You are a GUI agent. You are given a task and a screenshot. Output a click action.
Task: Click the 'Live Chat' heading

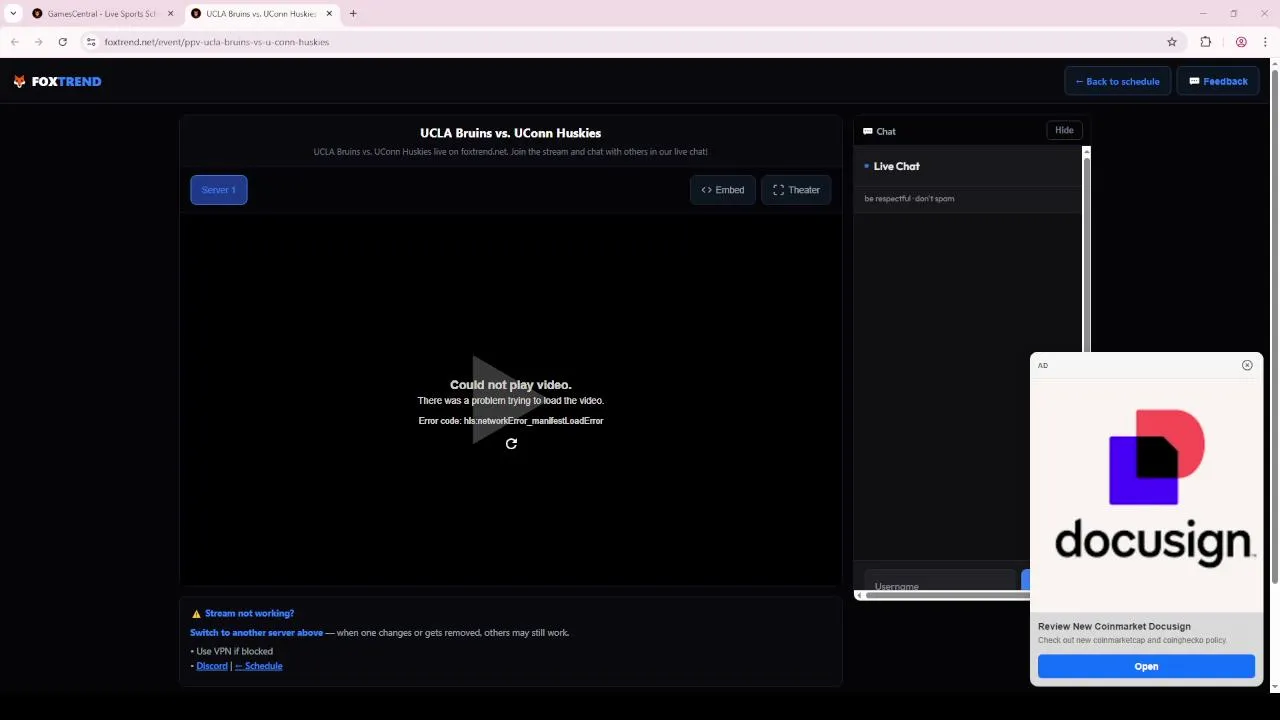[x=896, y=166]
